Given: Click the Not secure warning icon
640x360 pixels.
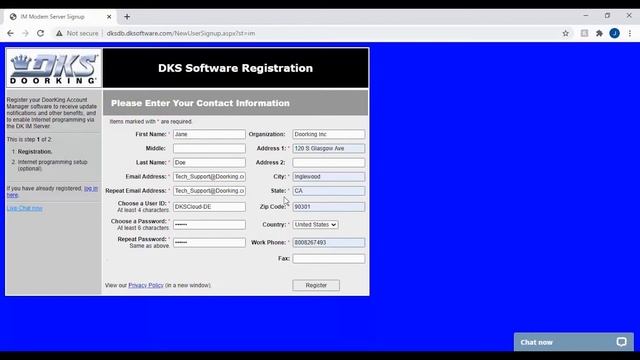Looking at the screenshot, I should [x=60, y=33].
